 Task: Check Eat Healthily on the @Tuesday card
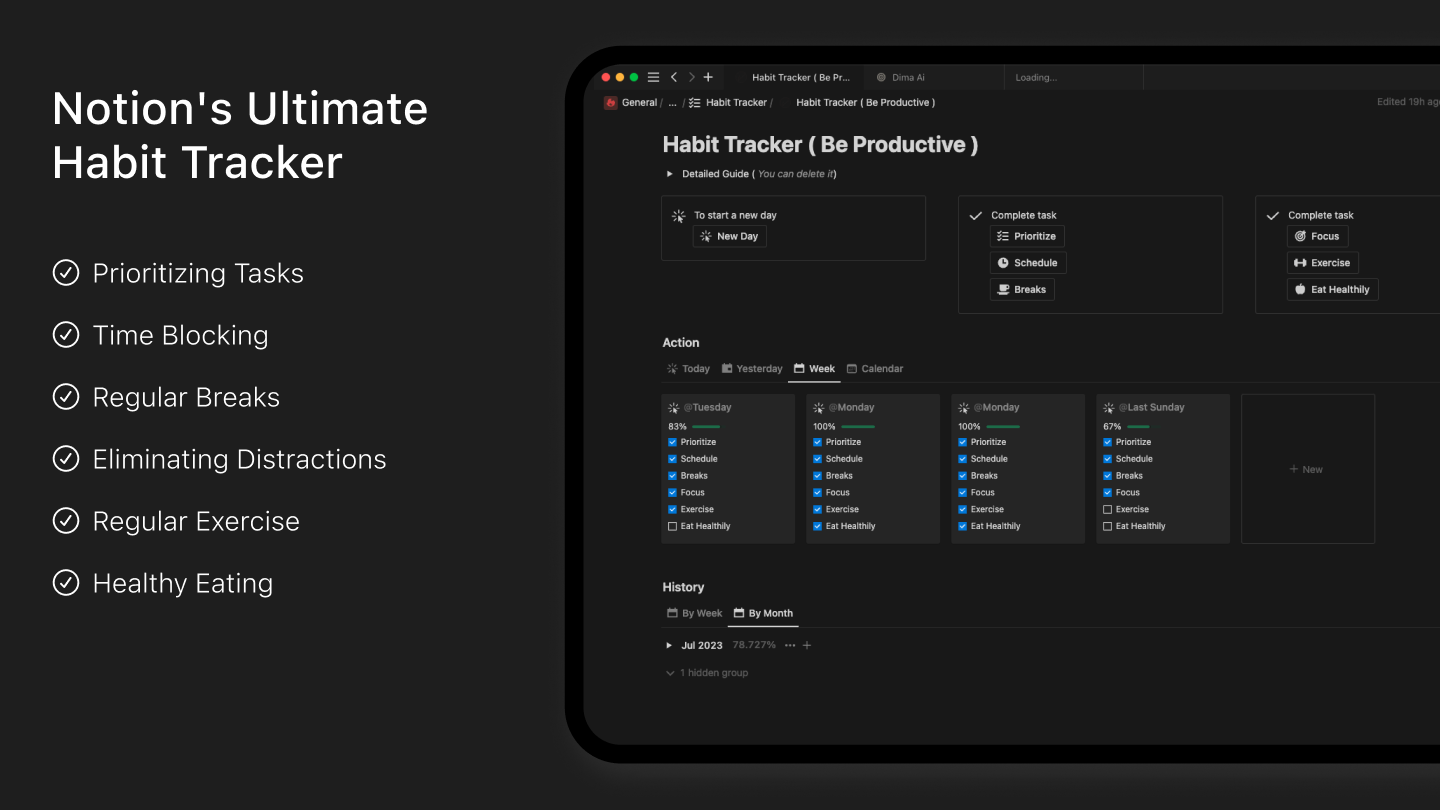coord(673,526)
